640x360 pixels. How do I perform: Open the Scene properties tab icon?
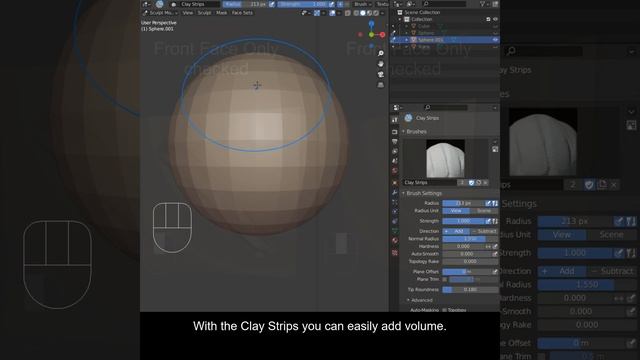click(395, 161)
